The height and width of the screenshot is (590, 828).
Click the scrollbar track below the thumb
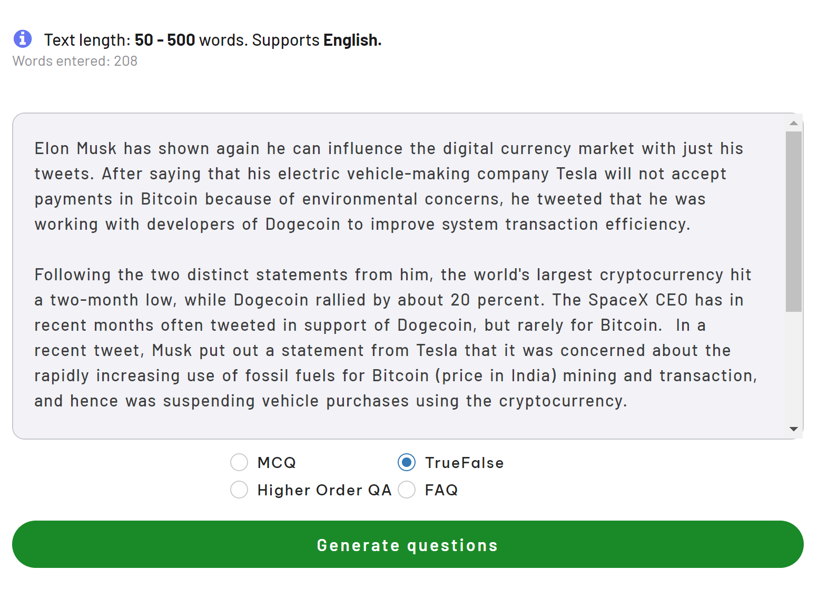pos(793,367)
